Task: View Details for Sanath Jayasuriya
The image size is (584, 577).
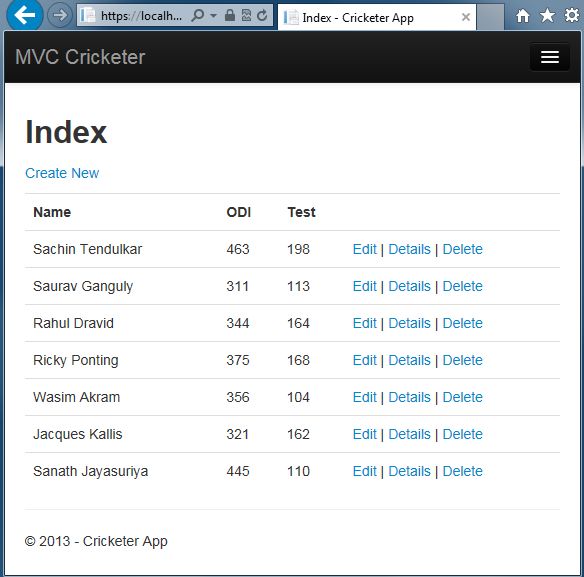Action: [x=409, y=471]
